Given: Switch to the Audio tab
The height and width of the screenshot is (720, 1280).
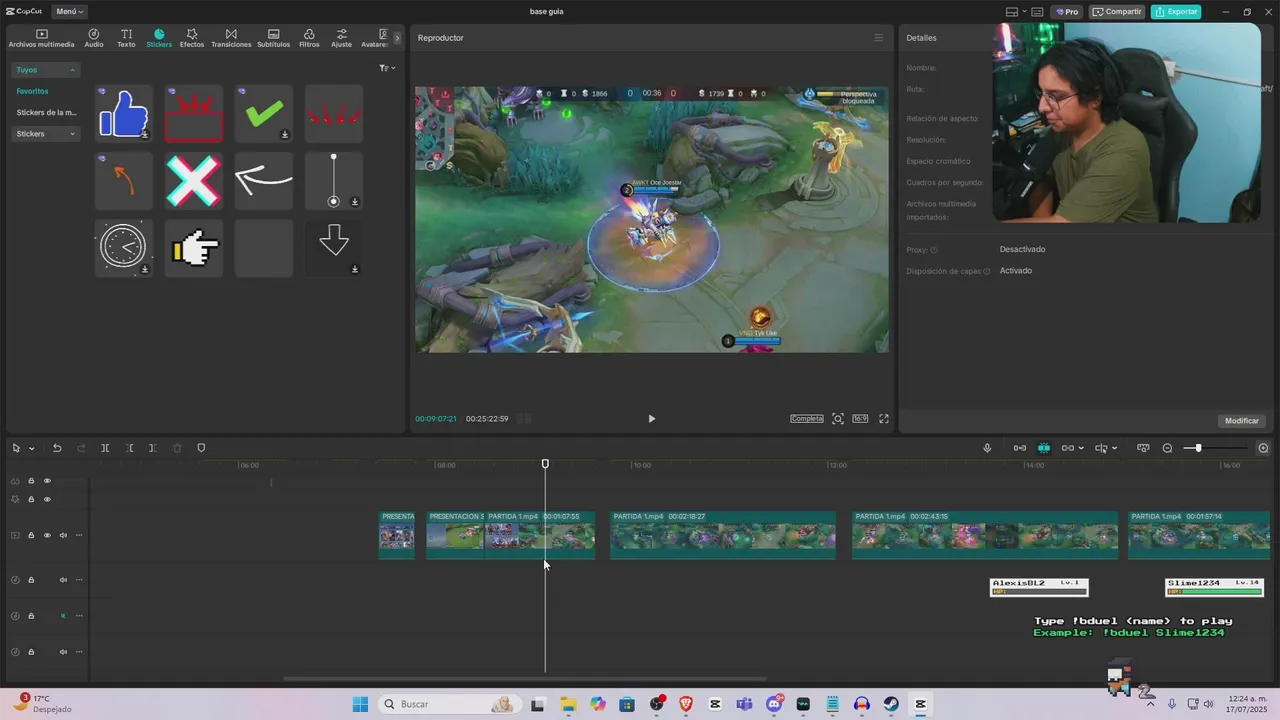Looking at the screenshot, I should tap(94, 38).
